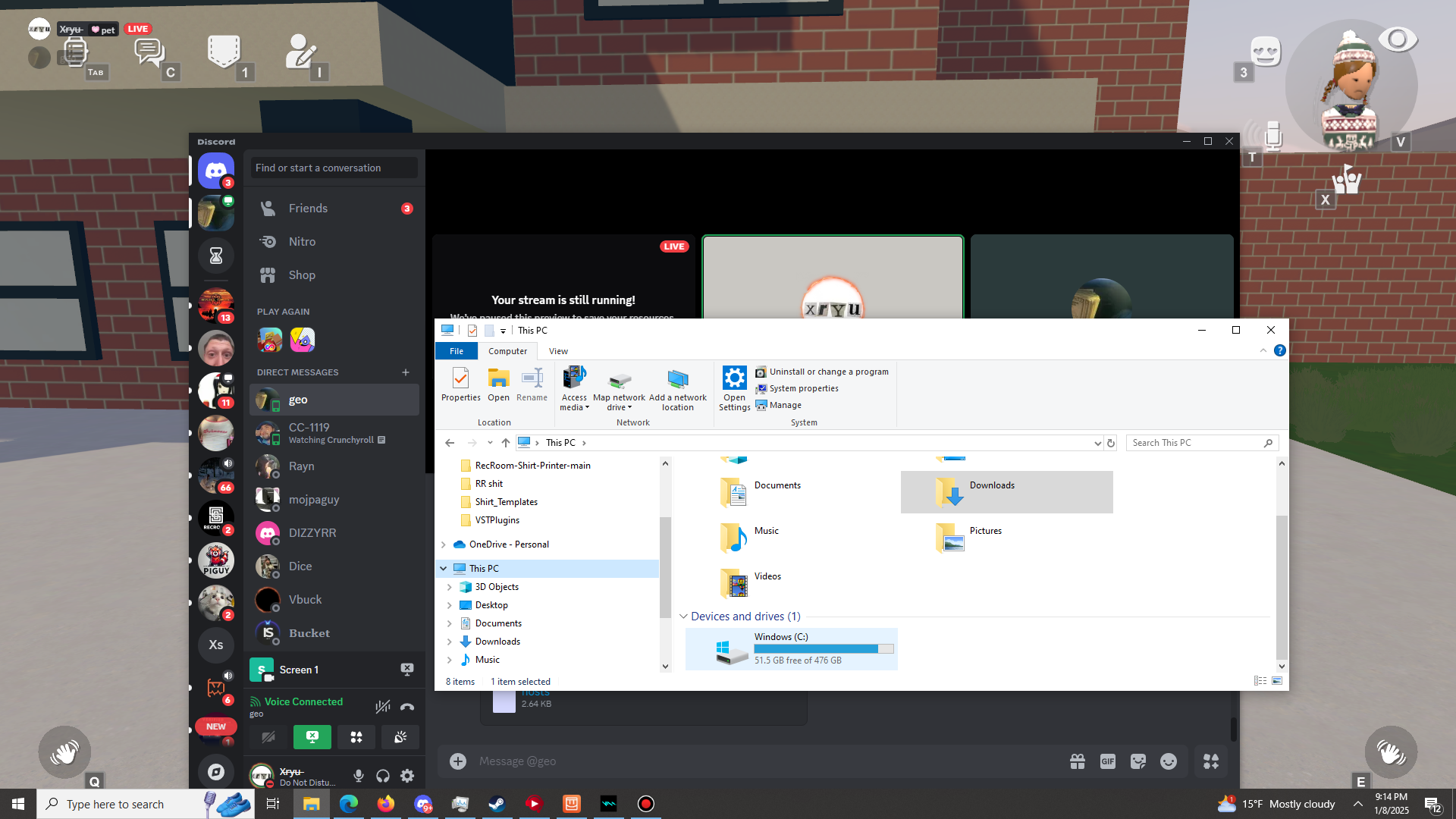Click Windows (C:) drive usage bar
Screen dimensions: 1456x819
[x=824, y=649]
